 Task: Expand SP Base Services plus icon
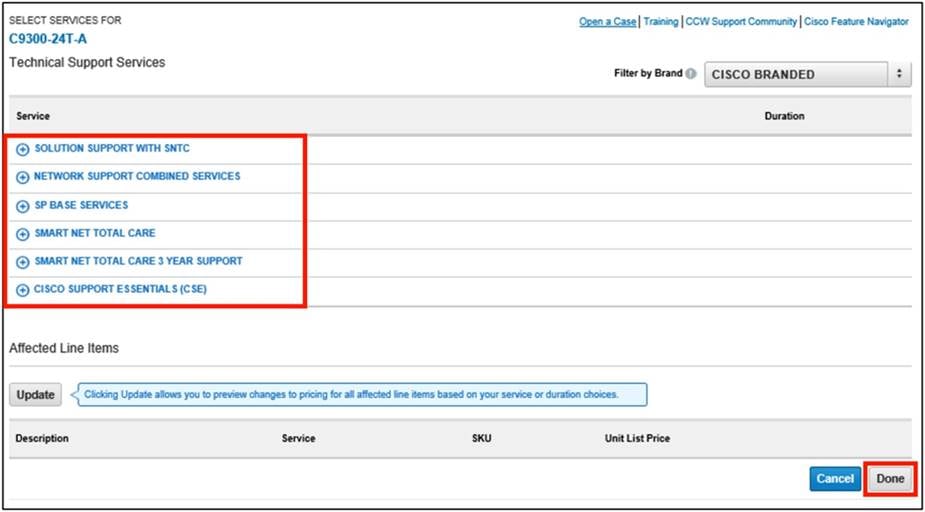(x=22, y=206)
